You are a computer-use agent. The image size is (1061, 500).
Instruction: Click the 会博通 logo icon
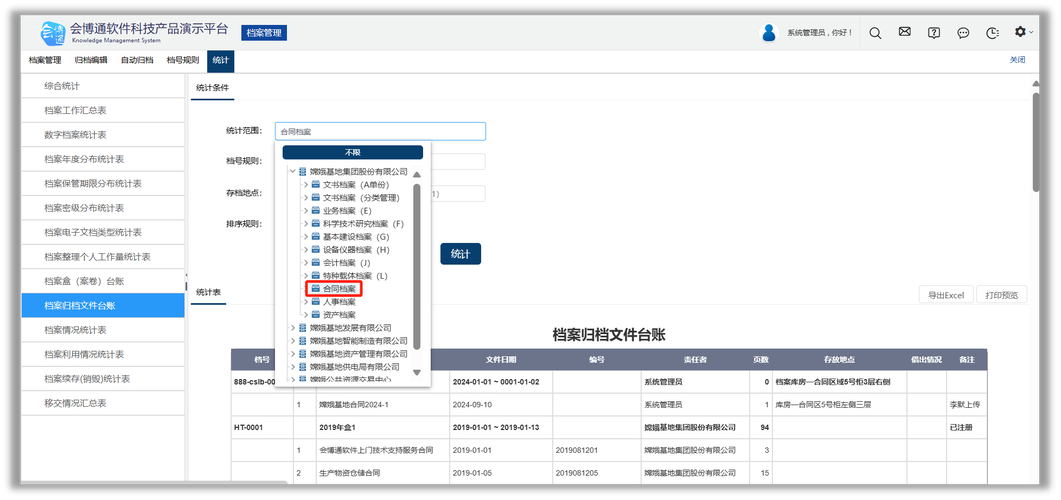click(x=52, y=32)
